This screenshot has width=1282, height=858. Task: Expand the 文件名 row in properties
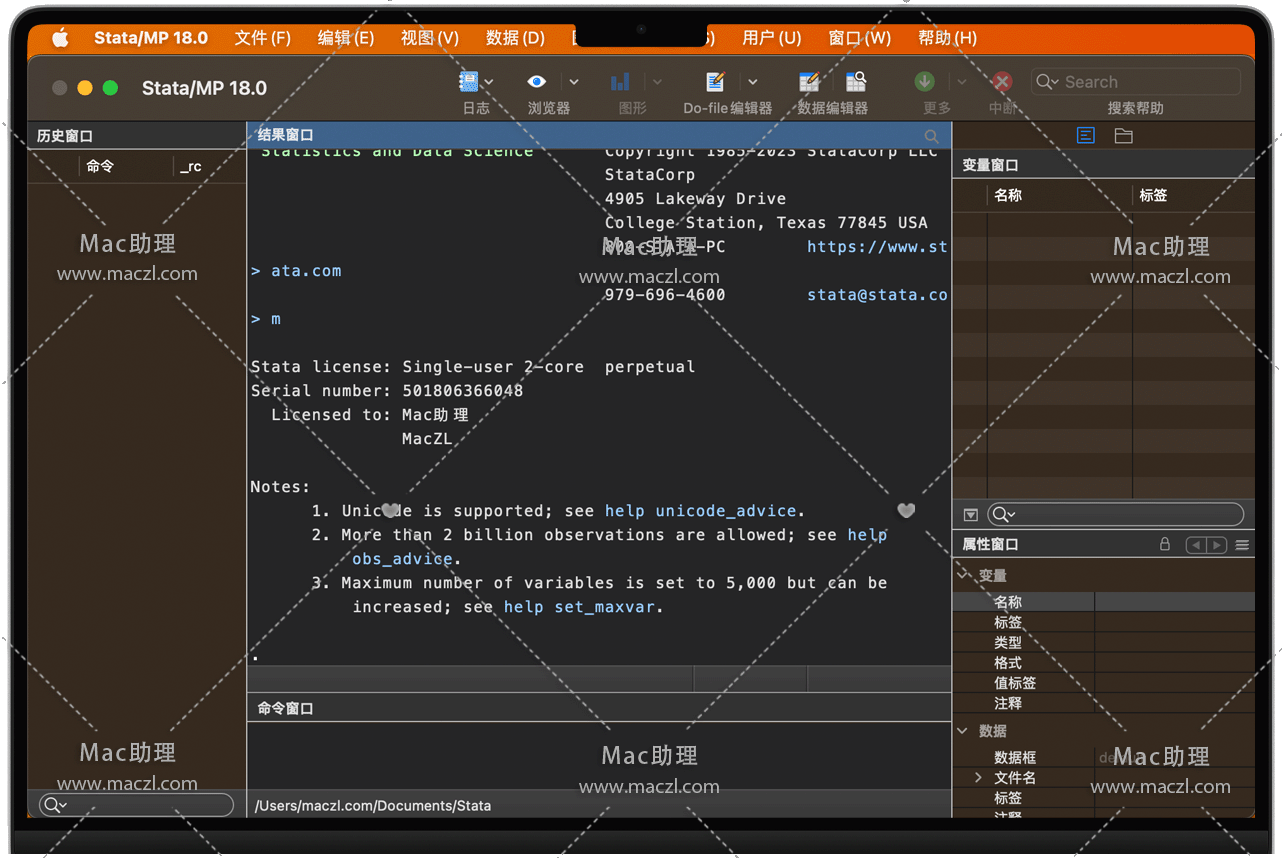979,777
